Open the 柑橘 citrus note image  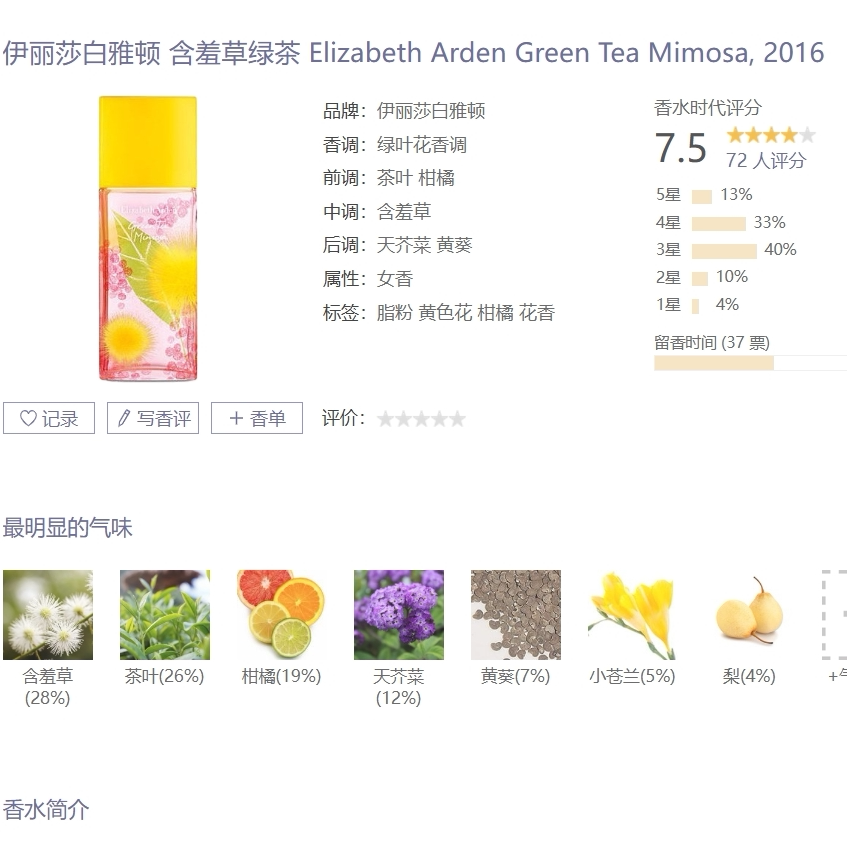point(282,615)
